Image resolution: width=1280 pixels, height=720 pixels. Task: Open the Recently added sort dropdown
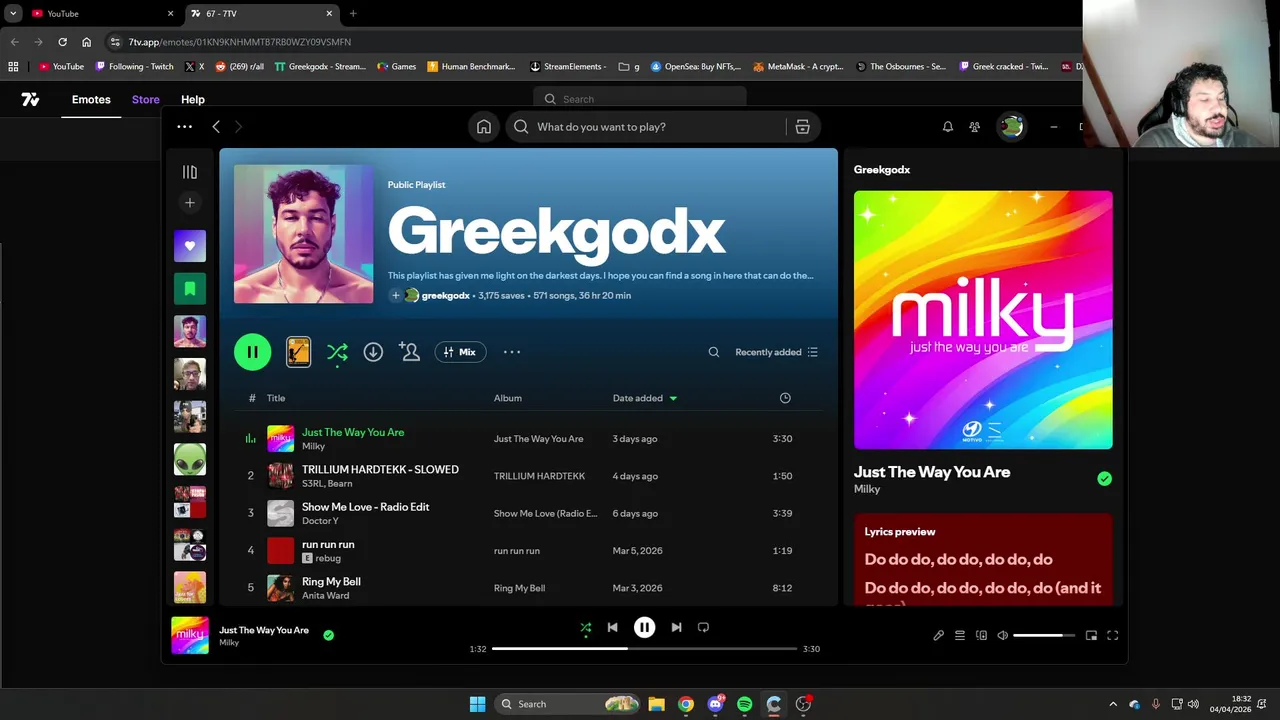(777, 352)
